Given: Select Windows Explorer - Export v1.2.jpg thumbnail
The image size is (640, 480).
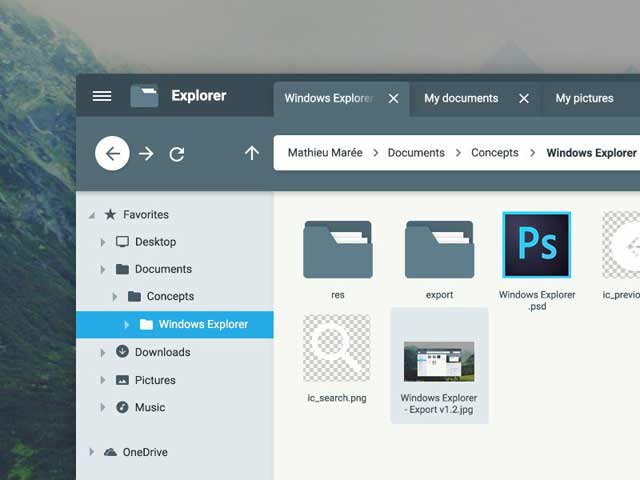Looking at the screenshot, I should [439, 362].
